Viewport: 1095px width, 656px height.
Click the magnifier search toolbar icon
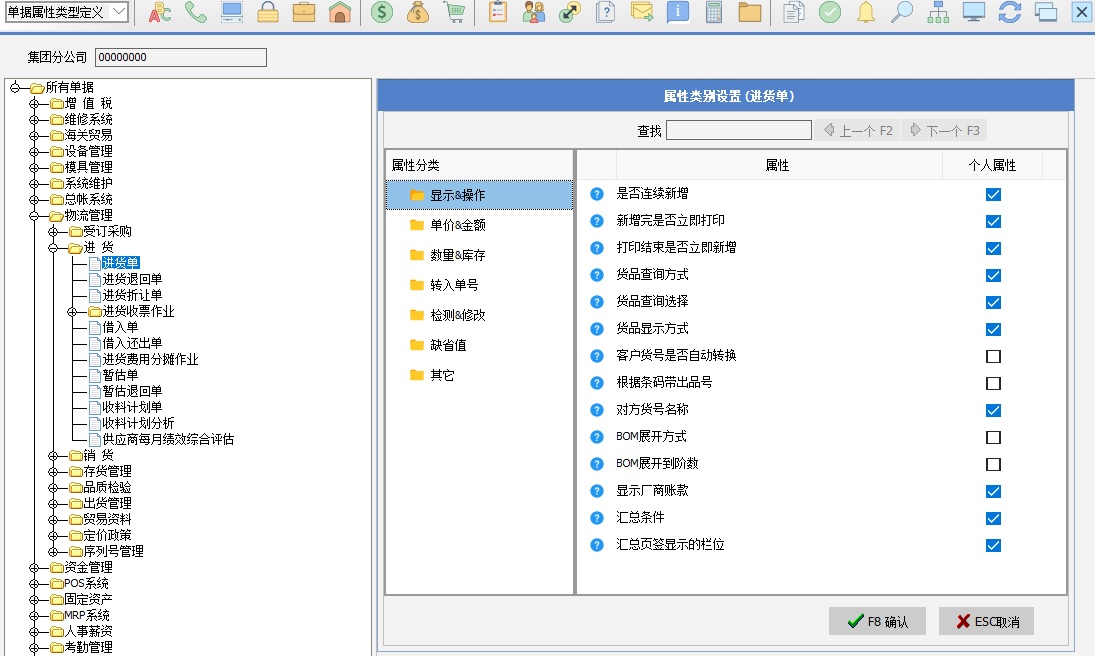(902, 12)
